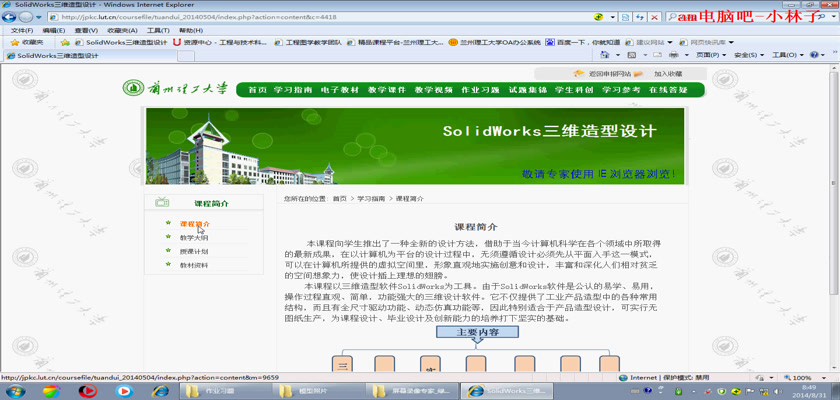The image size is (840, 400).
Task: Click the RSS feeds icon in command bar
Action: [x=631, y=55]
